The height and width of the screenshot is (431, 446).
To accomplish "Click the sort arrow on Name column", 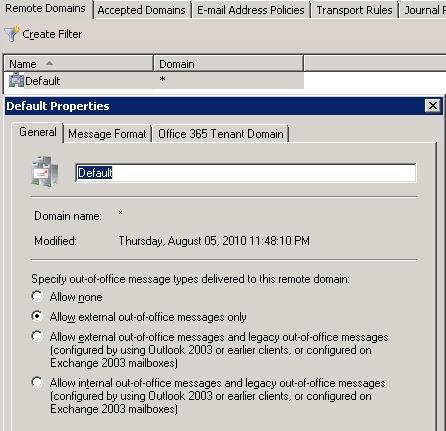I will tap(49, 63).
